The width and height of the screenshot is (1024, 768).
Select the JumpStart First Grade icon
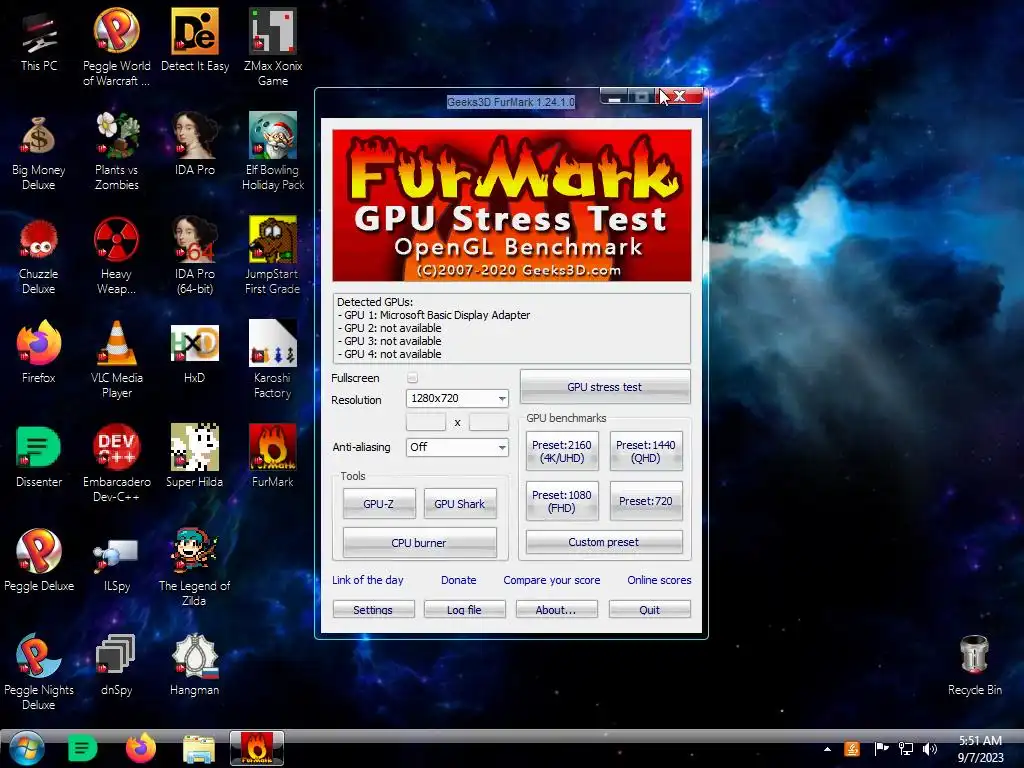tap(272, 256)
